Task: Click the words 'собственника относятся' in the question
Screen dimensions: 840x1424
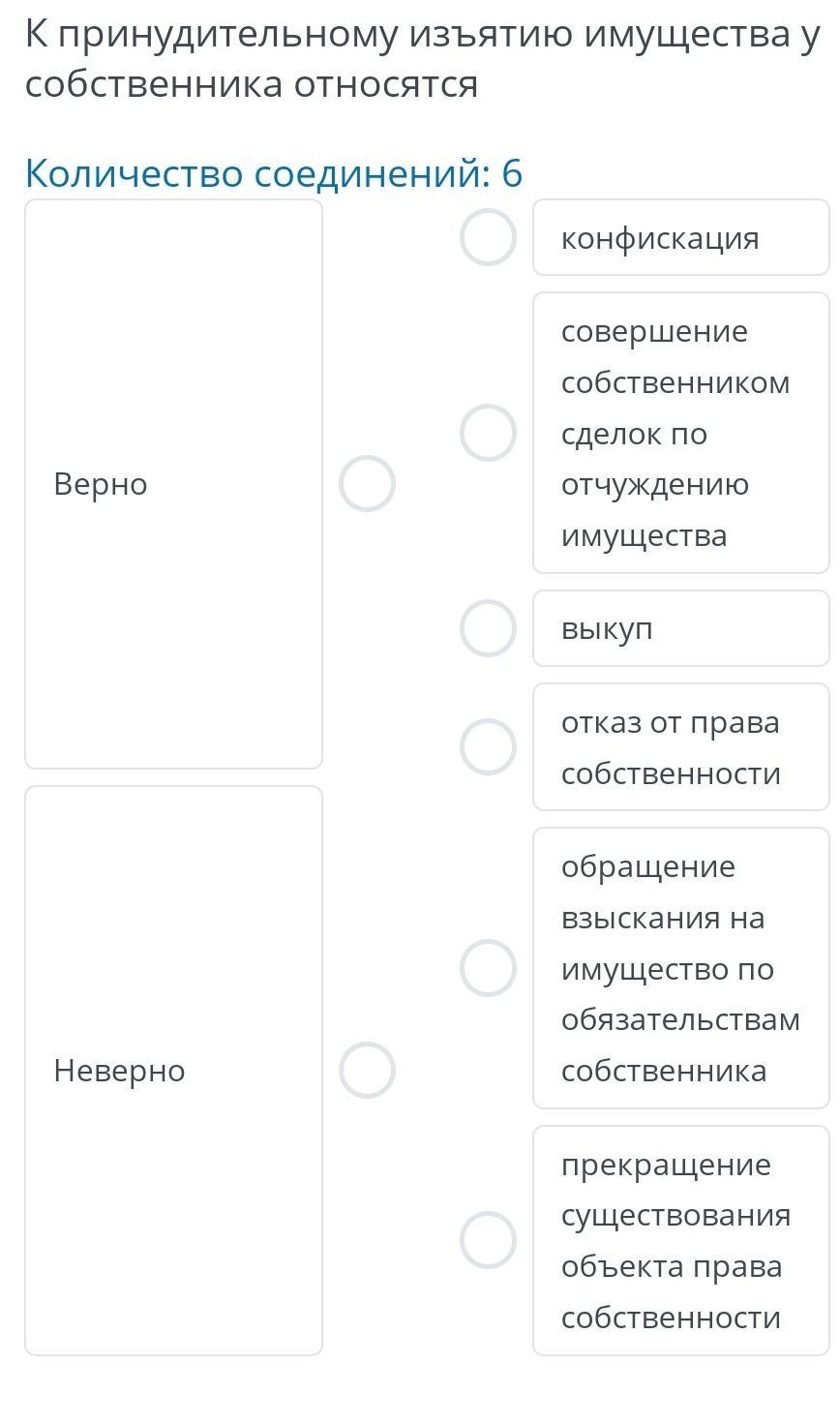Action: 252,85
